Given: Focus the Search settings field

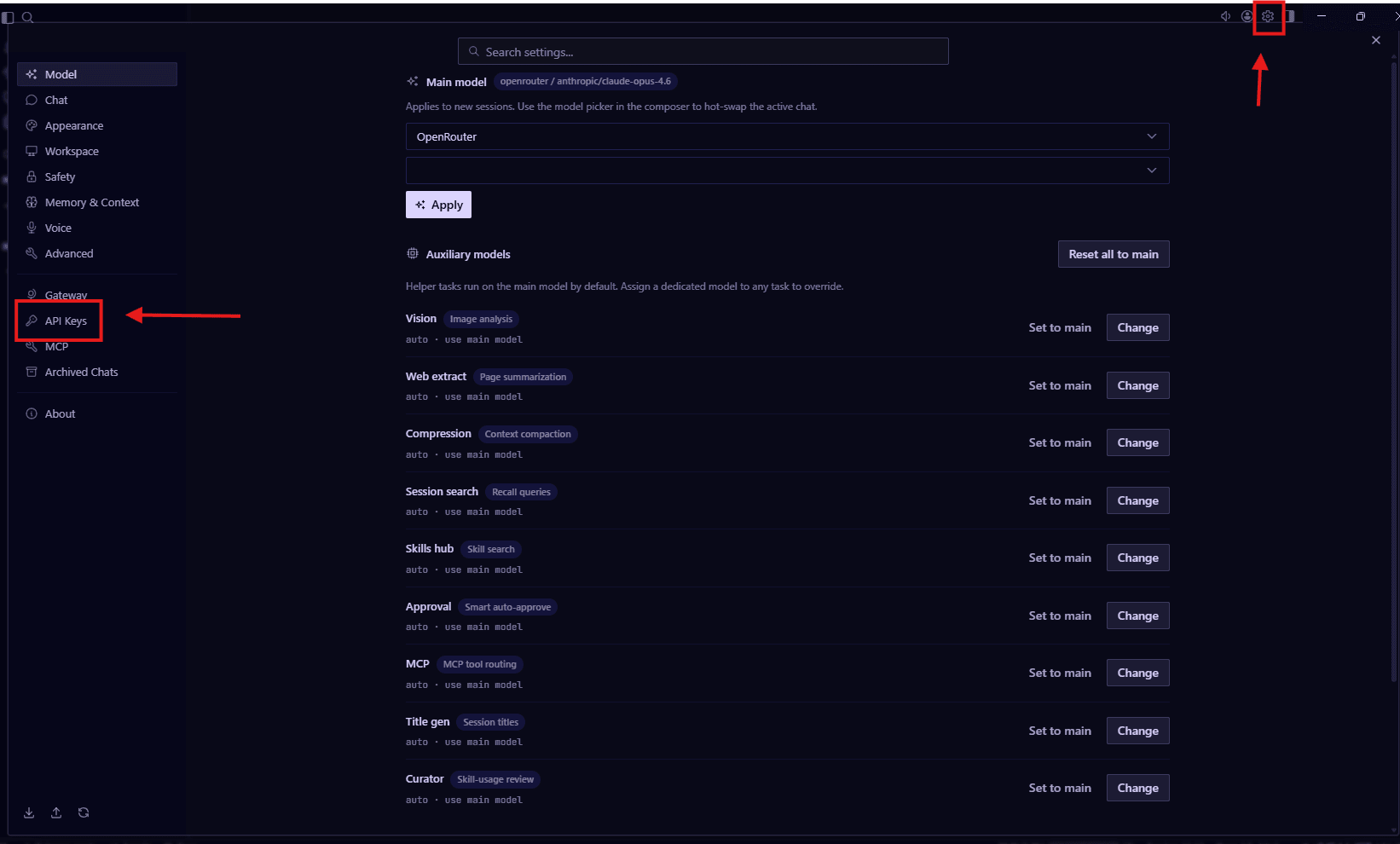Looking at the screenshot, I should point(703,51).
